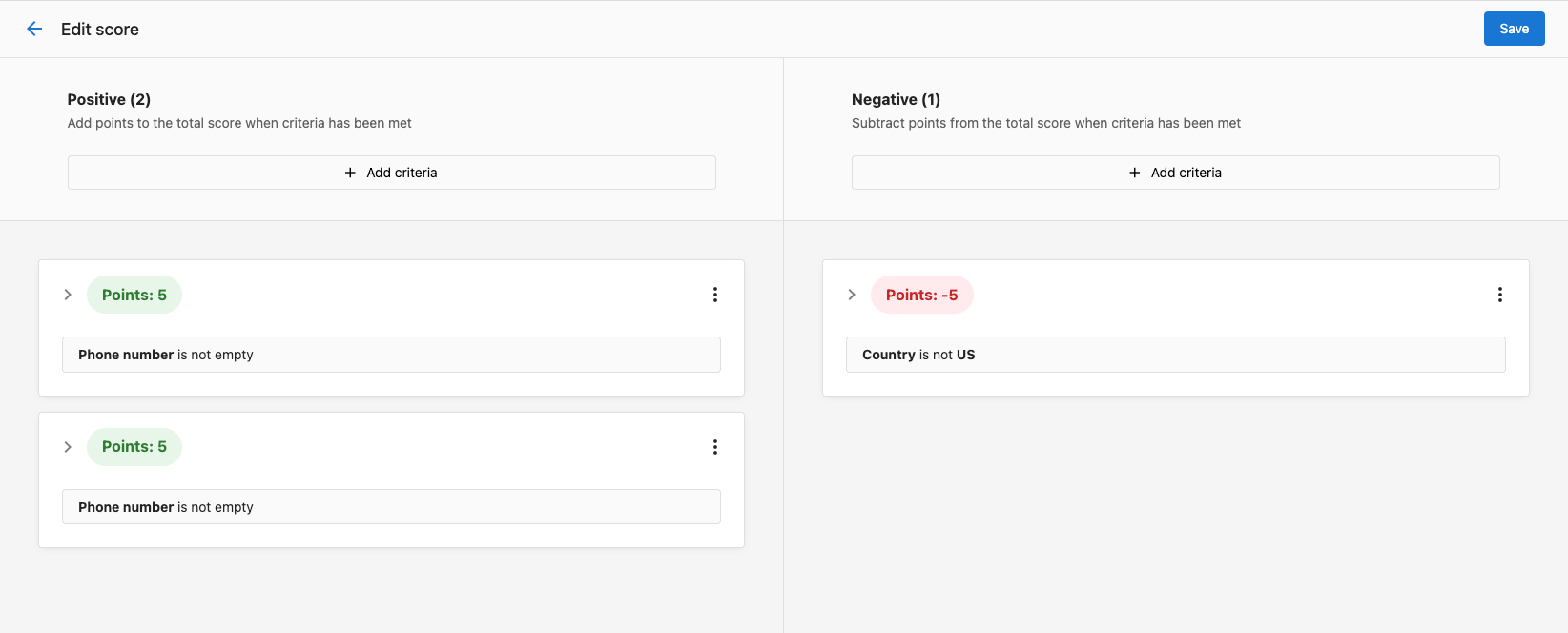This screenshot has height=633, width=1568.
Task: Select the Phone number rule on the second card
Action: [391, 506]
